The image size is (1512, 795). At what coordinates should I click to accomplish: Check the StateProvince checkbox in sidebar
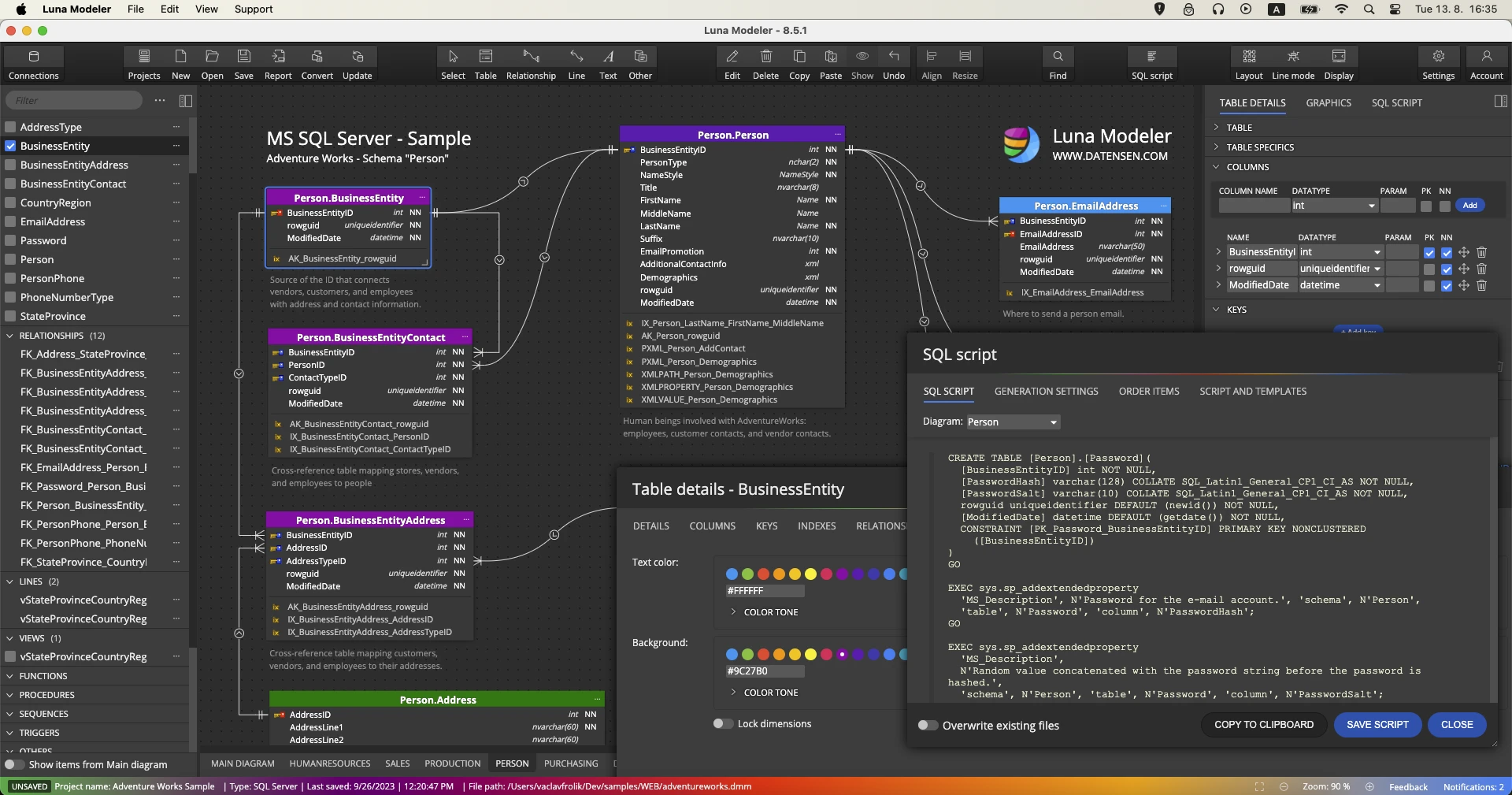pos(10,316)
